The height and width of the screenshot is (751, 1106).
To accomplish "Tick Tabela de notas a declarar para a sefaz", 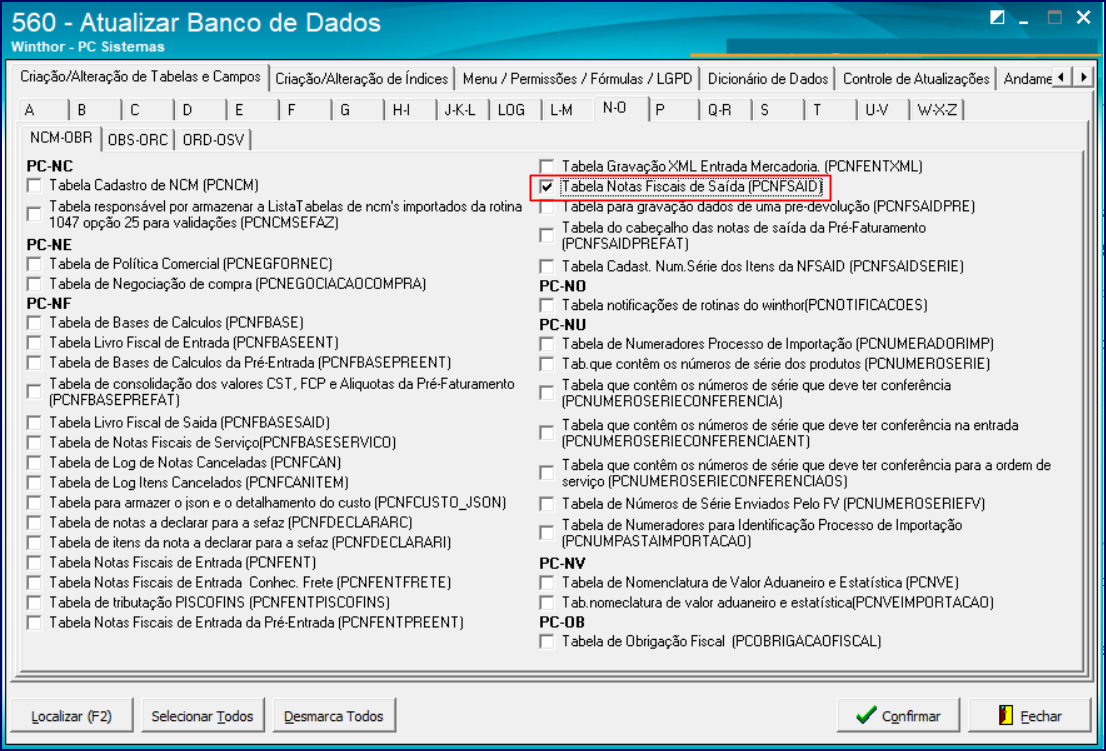I will [34, 523].
